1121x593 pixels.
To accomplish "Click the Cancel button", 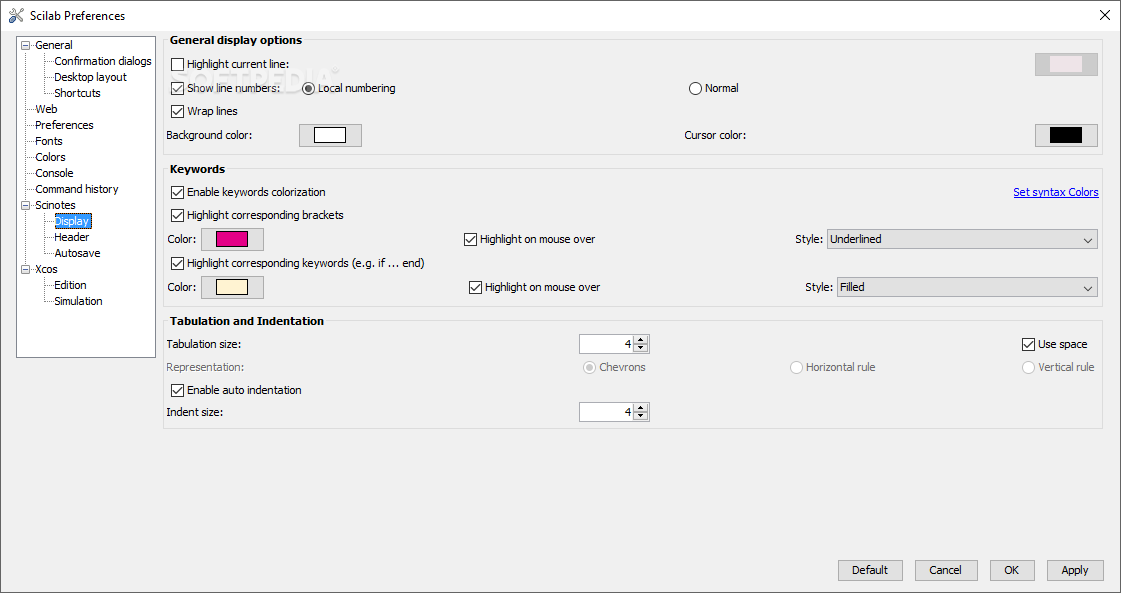I will click(x=945, y=570).
